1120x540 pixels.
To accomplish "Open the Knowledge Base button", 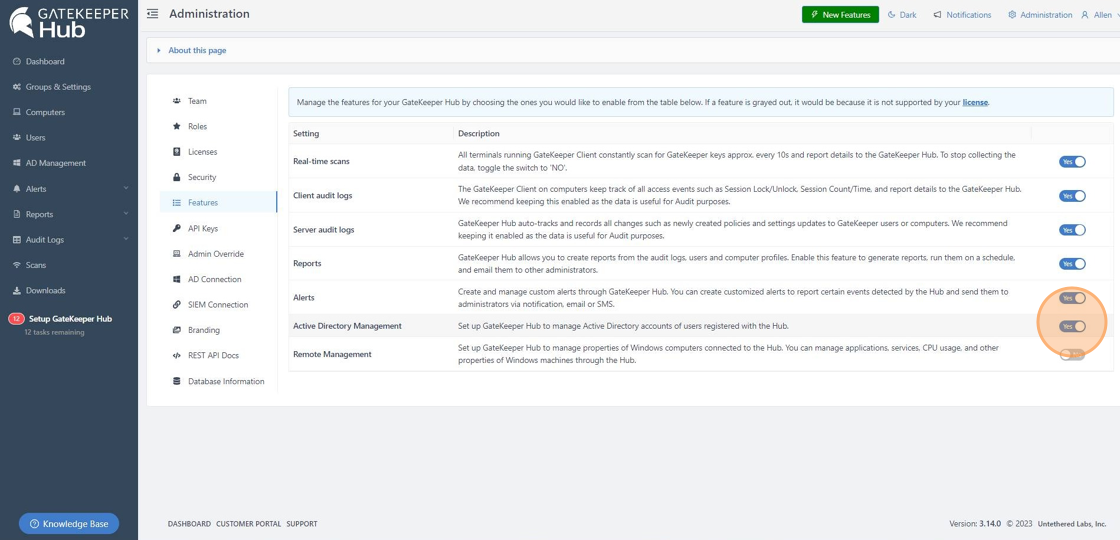I will [x=69, y=524].
